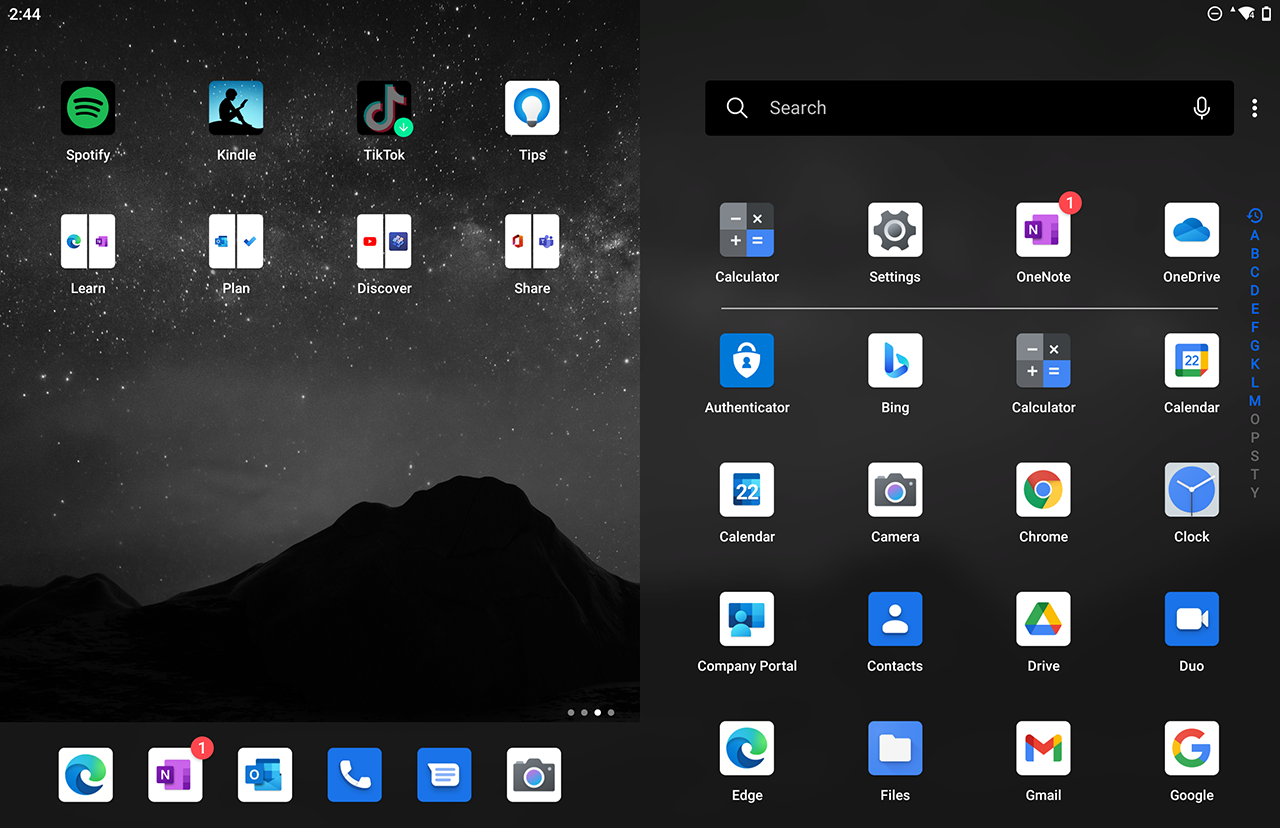Jump to letter C in index

pyautogui.click(x=1255, y=272)
